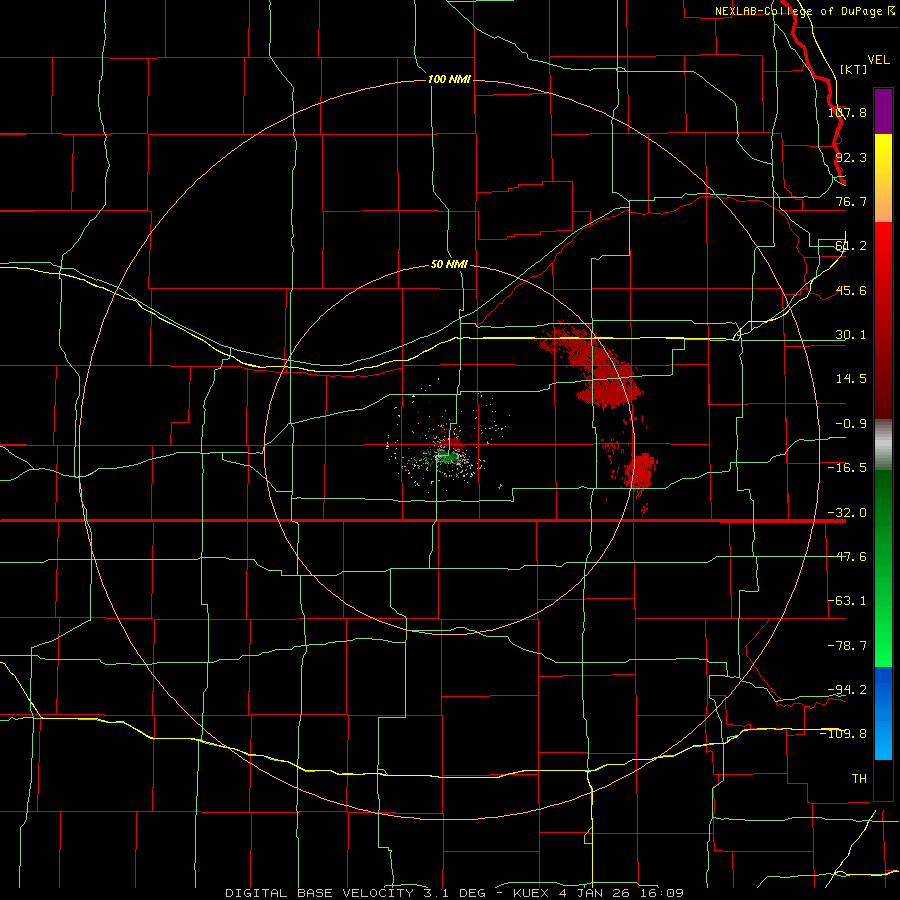Click the -0.9 value on velocity scale

(x=851, y=424)
